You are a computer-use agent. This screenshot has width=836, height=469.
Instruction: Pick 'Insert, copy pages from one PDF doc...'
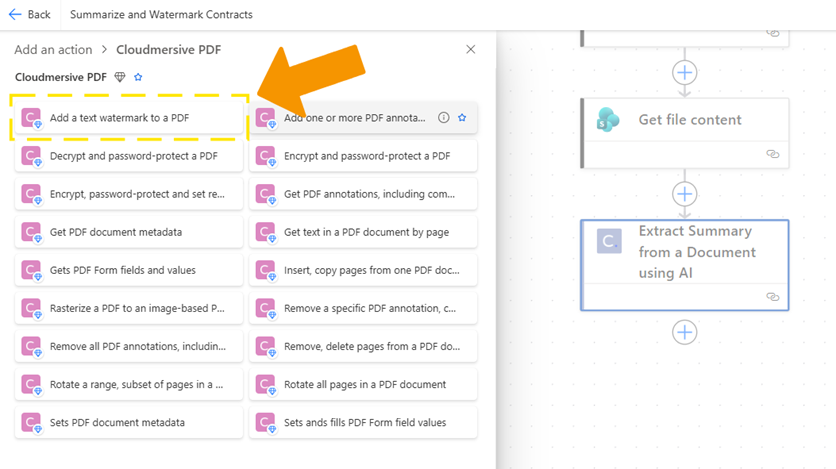point(363,270)
